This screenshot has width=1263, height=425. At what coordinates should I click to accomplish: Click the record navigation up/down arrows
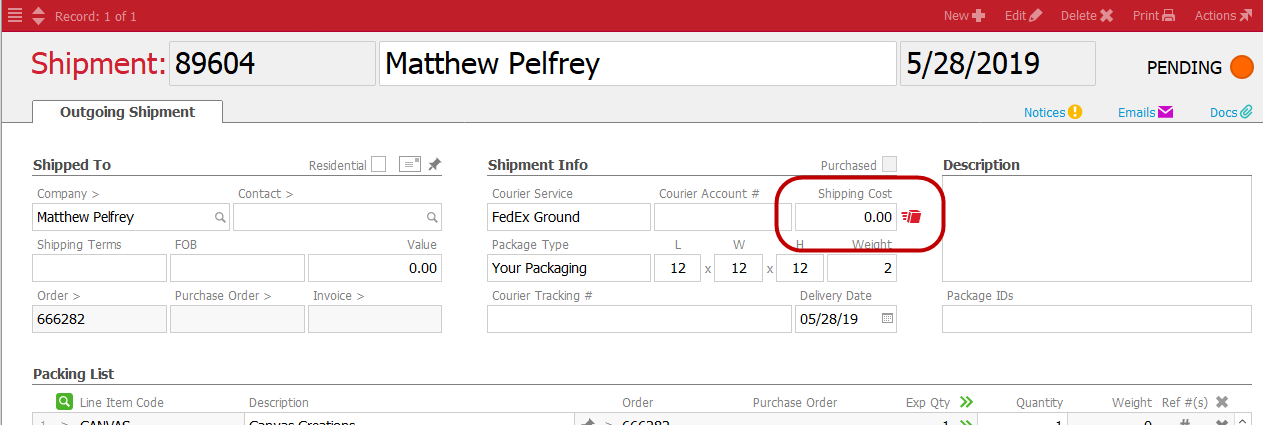tap(38, 16)
